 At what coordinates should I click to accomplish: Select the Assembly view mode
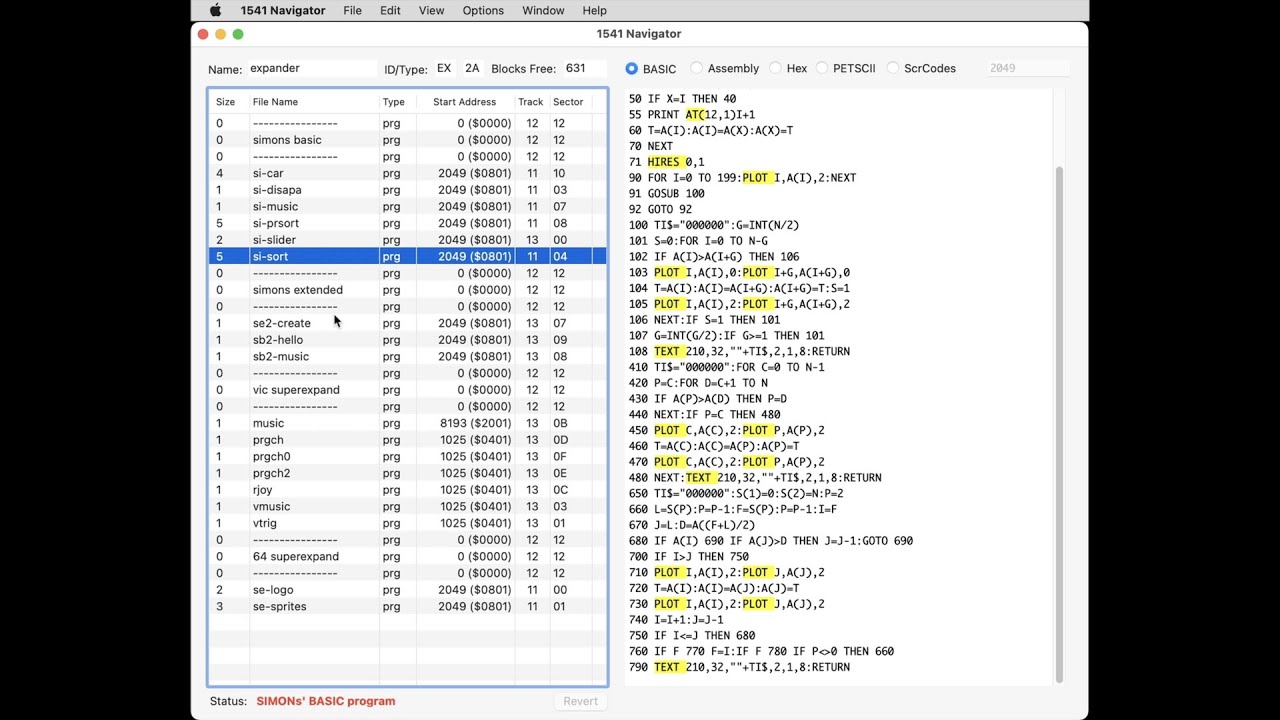coord(724,69)
